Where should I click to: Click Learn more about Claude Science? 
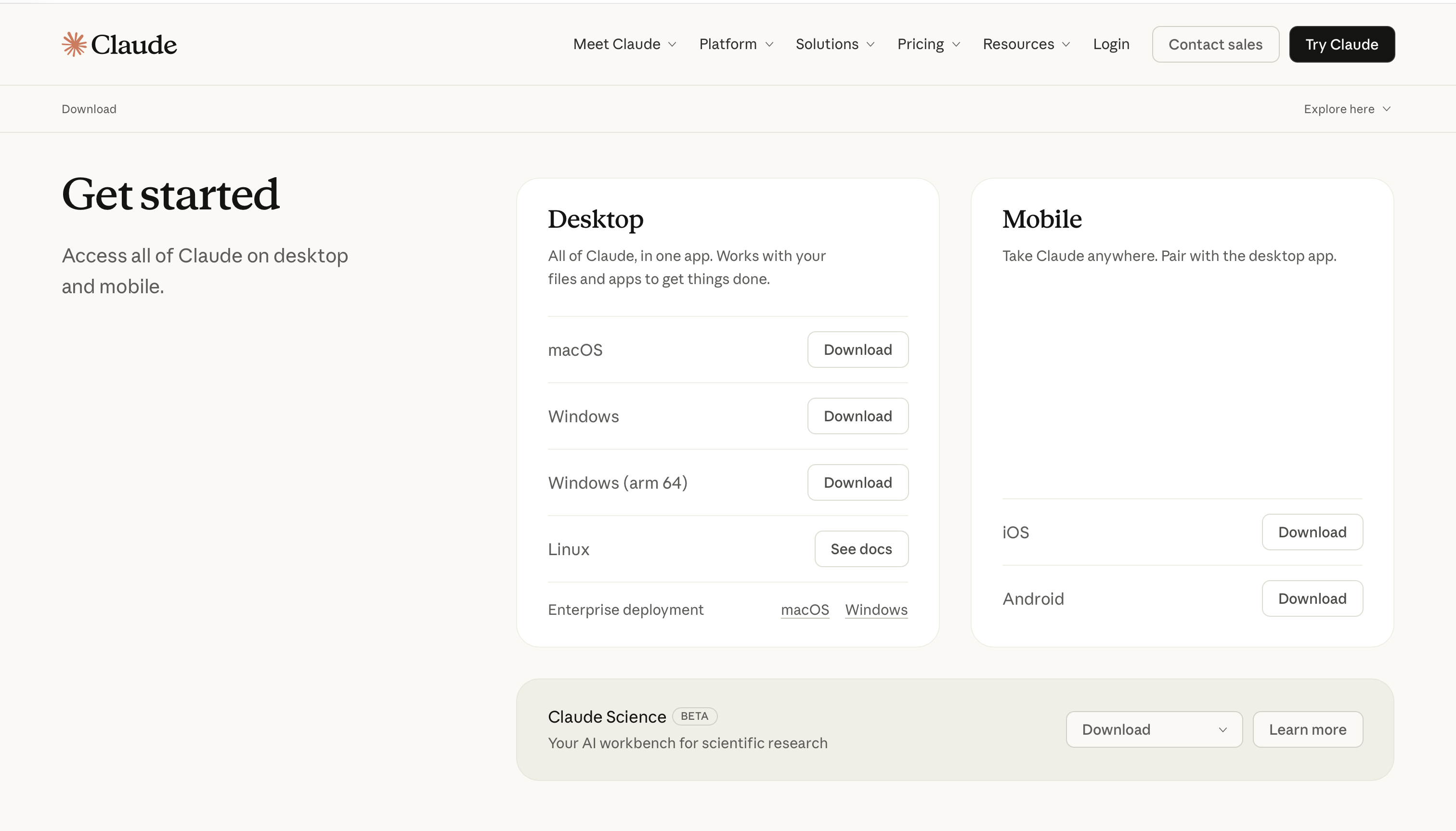pyautogui.click(x=1307, y=729)
